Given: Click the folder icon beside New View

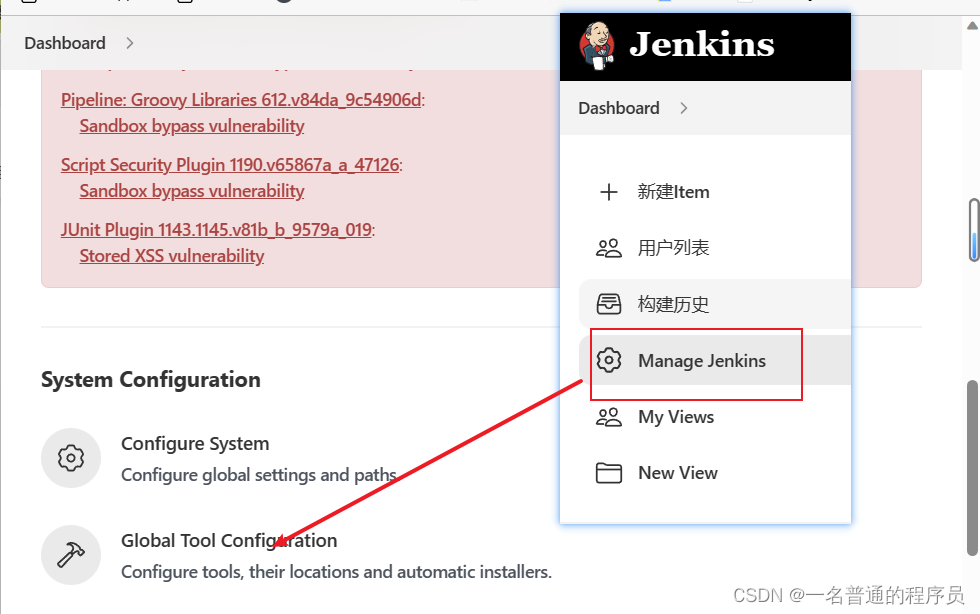Looking at the screenshot, I should pyautogui.click(x=609, y=473).
